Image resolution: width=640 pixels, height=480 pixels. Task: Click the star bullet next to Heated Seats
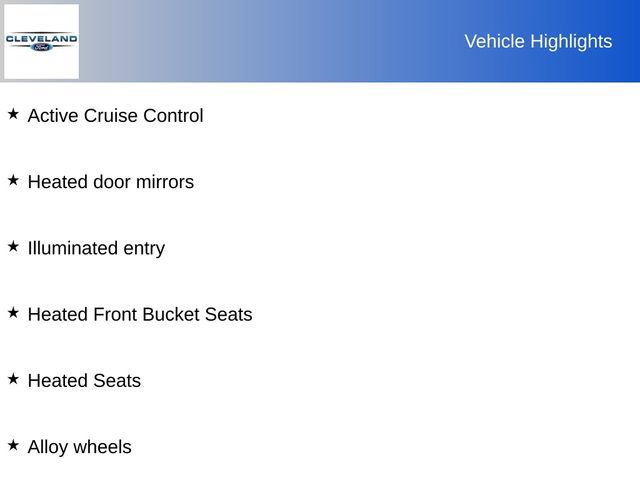point(13,378)
